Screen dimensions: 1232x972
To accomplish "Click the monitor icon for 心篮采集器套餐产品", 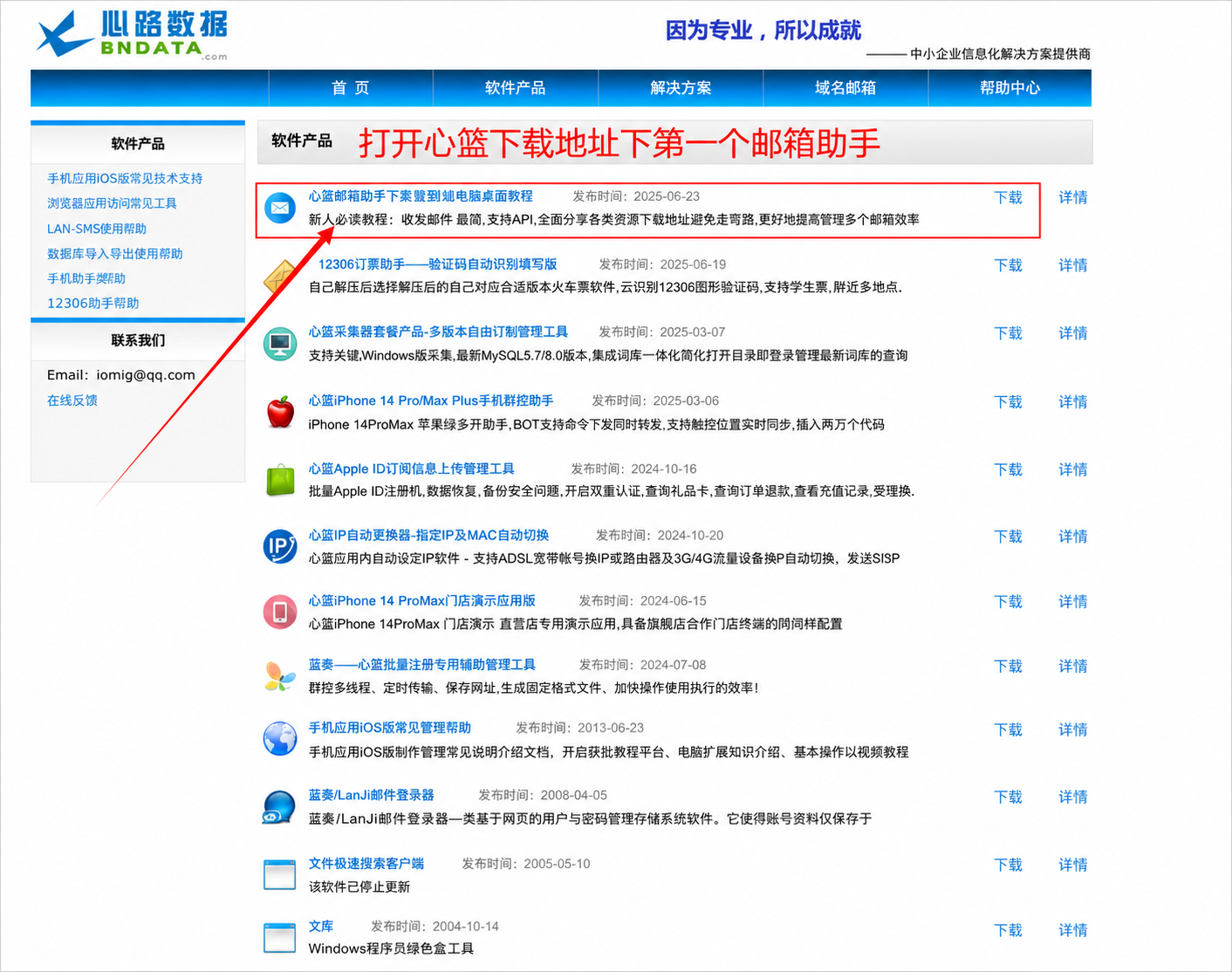I will pyautogui.click(x=280, y=344).
